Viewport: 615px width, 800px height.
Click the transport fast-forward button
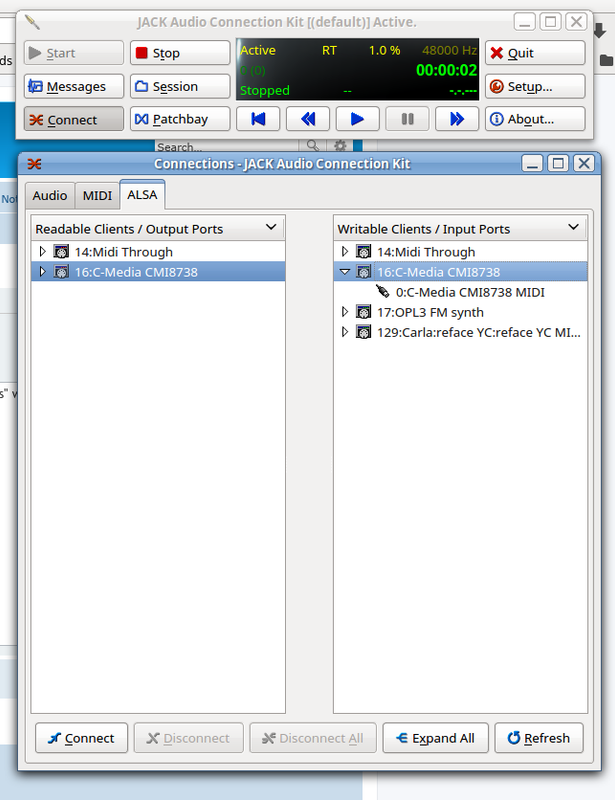457,119
